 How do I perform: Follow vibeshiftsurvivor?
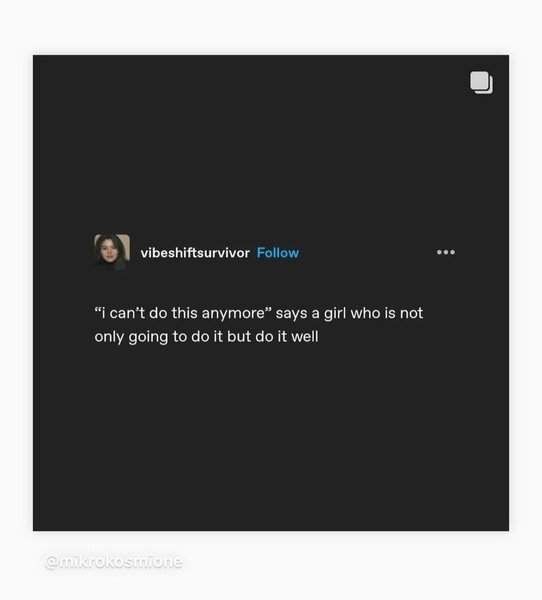tap(278, 253)
